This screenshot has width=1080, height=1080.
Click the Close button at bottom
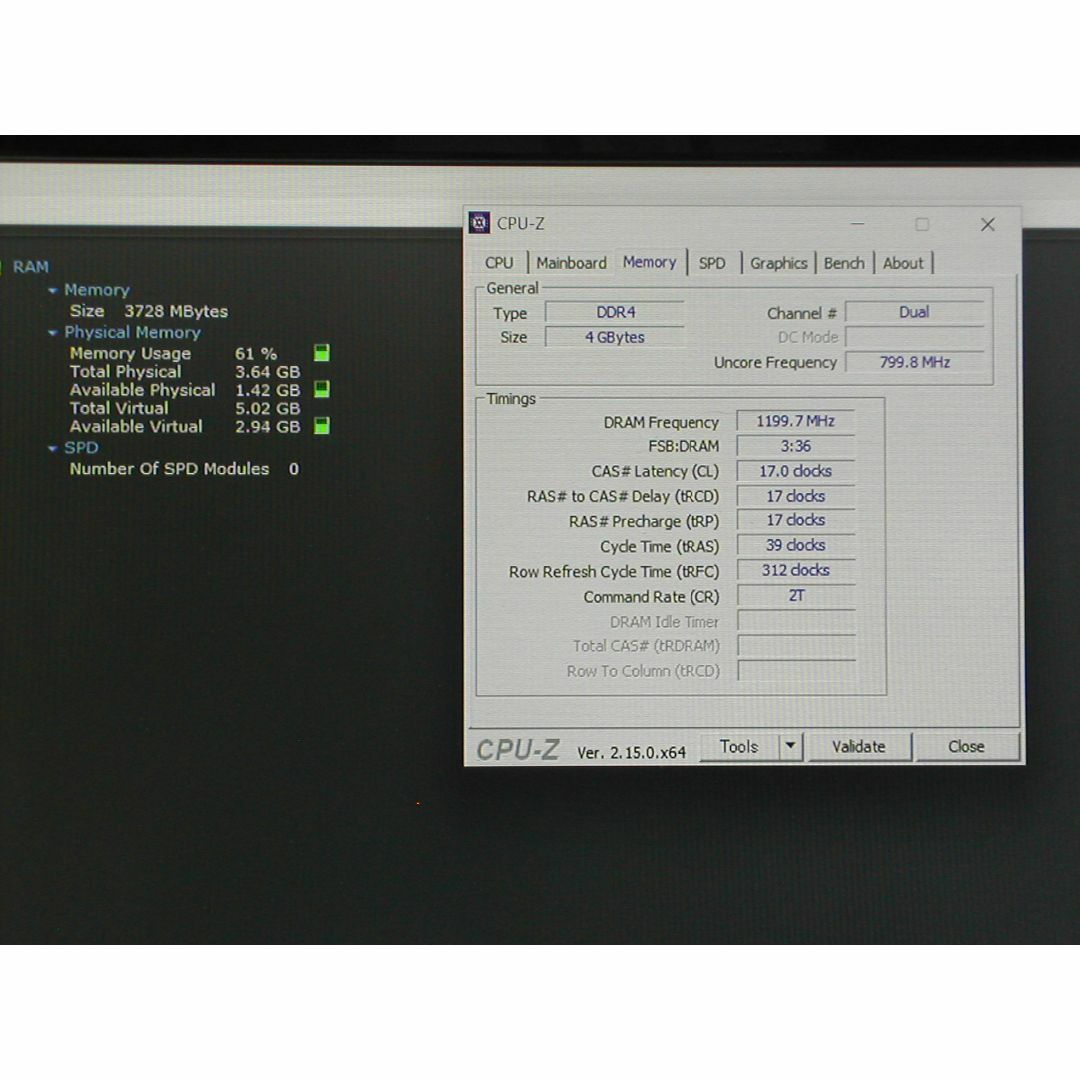coord(966,747)
